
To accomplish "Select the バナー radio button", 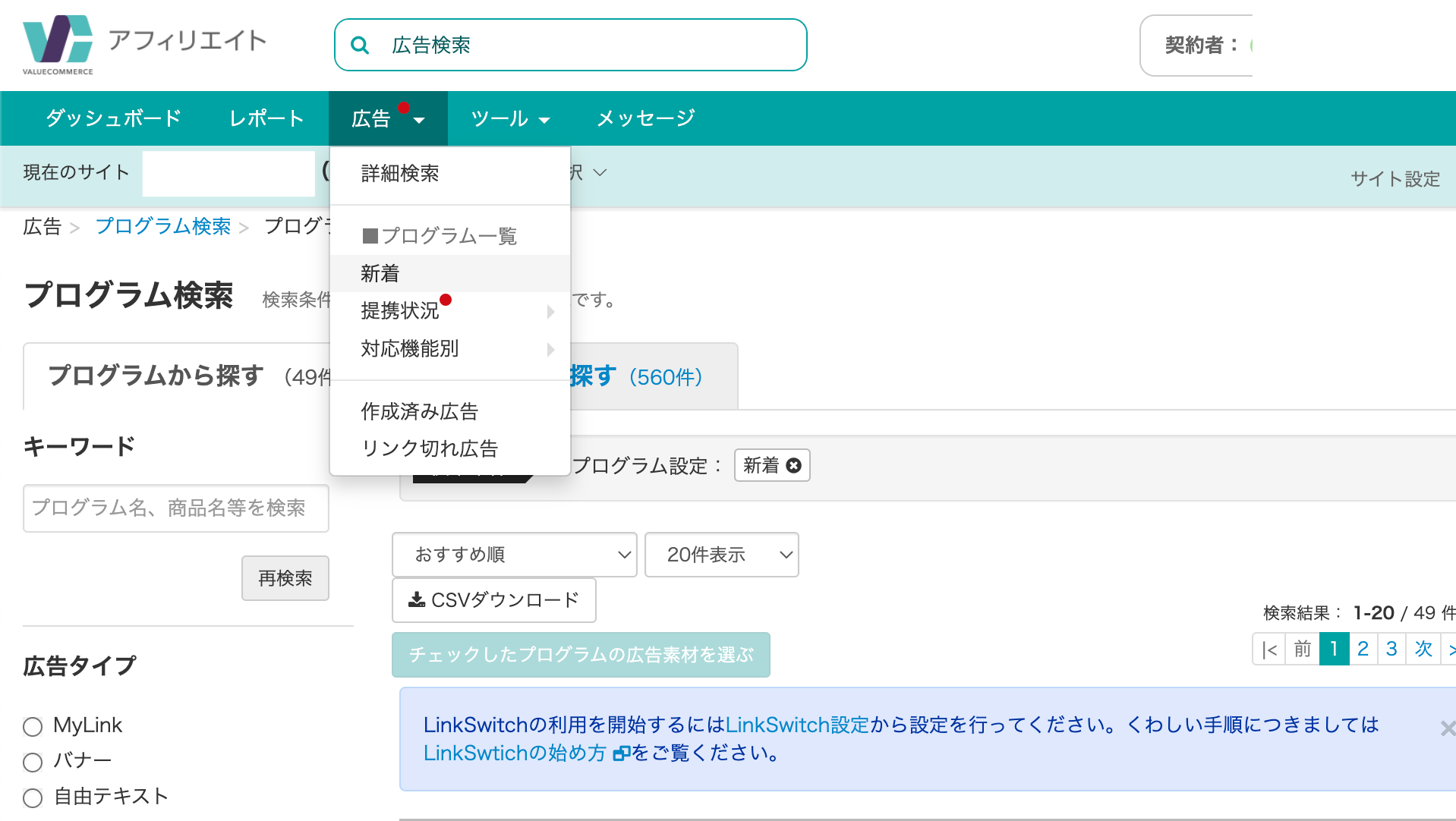I will pos(33,762).
